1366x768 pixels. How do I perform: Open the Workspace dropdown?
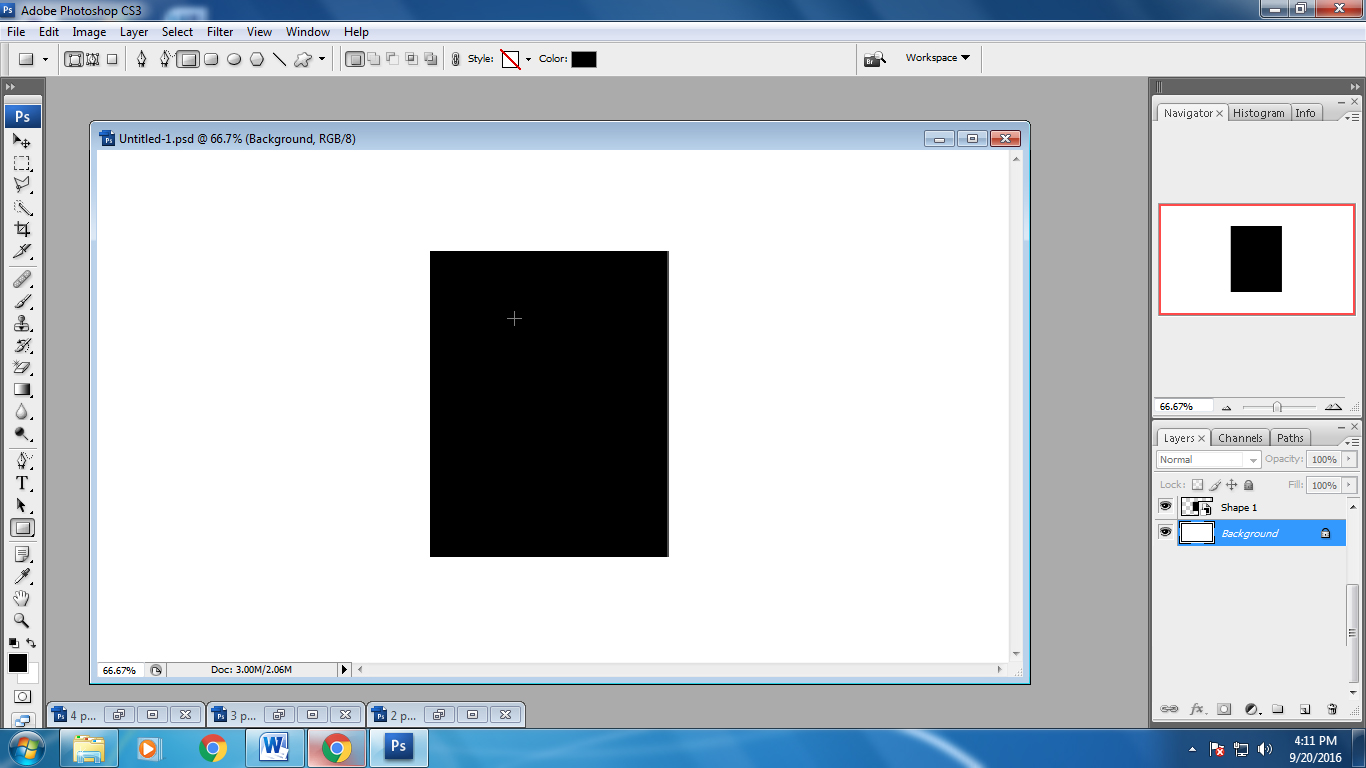point(937,58)
